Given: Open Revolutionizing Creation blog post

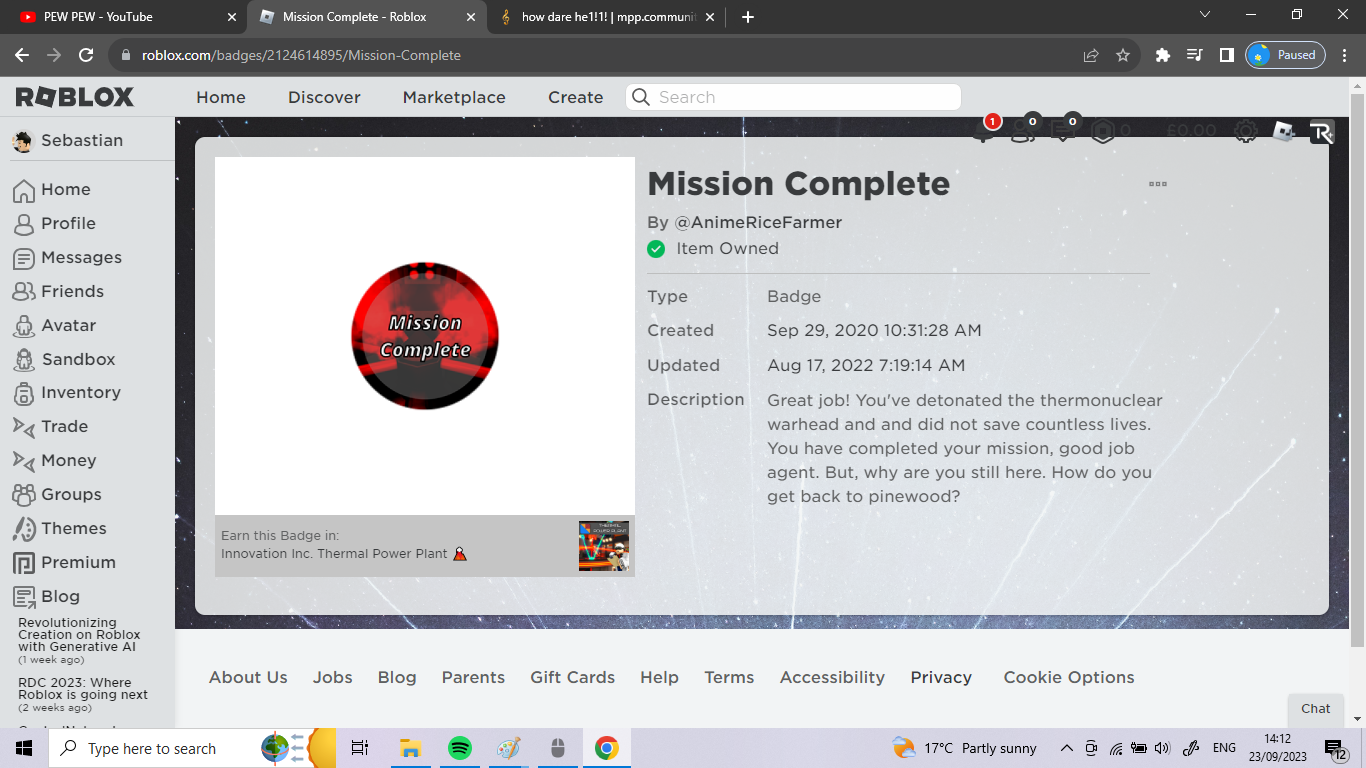Looking at the screenshot, I should pos(79,635).
